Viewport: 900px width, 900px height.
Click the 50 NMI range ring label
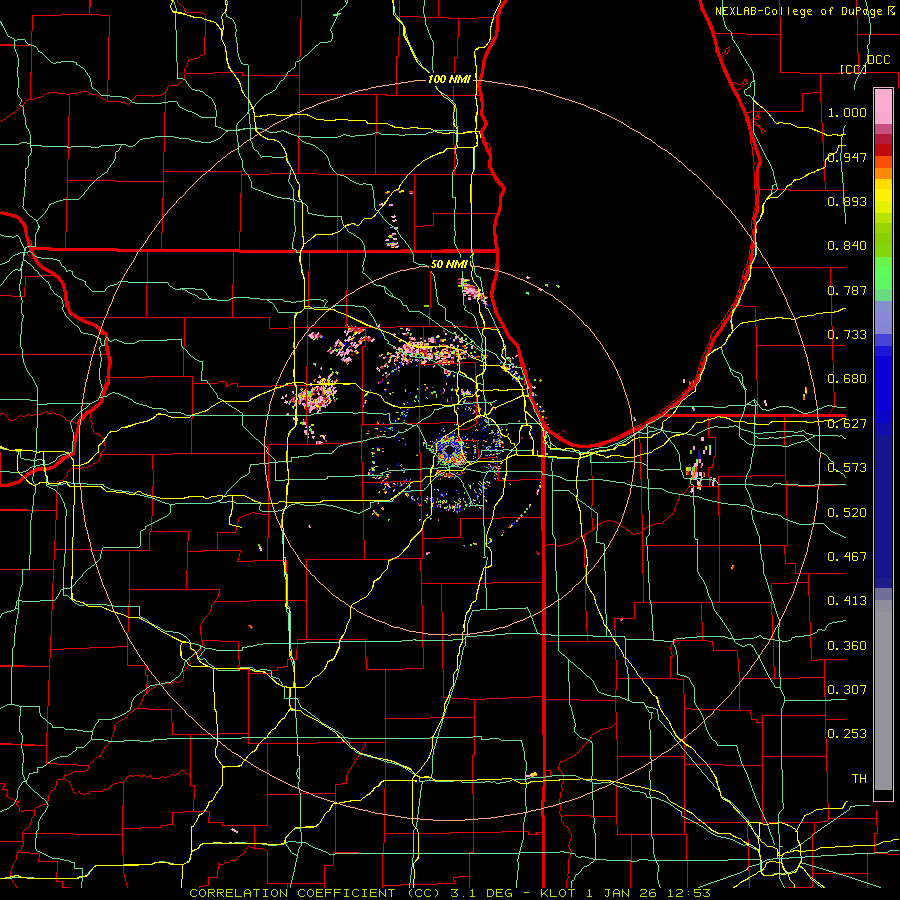pyautogui.click(x=449, y=264)
